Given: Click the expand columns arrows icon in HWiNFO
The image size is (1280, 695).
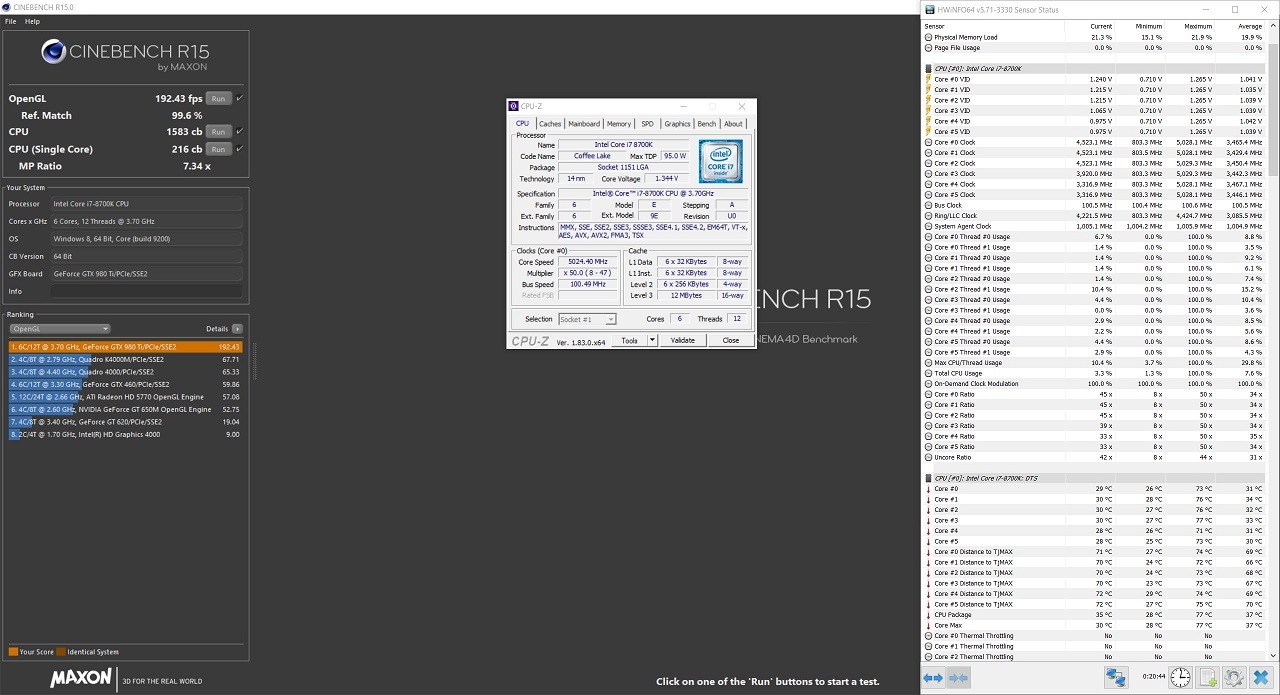Looking at the screenshot, I should [x=933, y=678].
